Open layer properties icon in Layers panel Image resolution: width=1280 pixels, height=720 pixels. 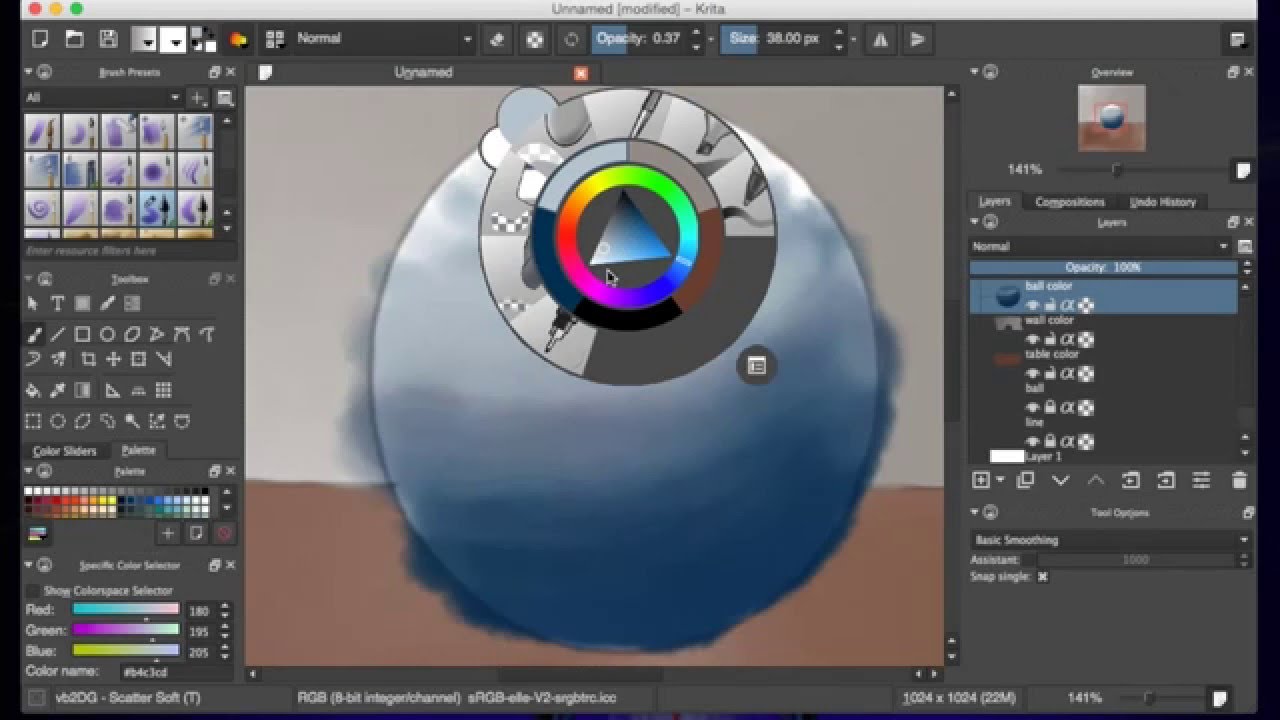(x=1202, y=481)
